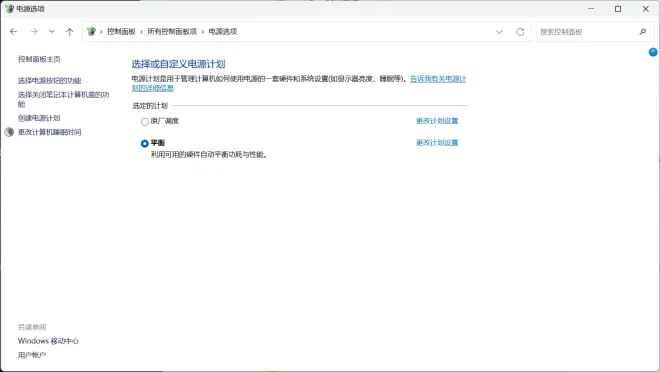Open the address bar history dropdown
Image resolution: width=660 pixels, height=372 pixels.
click(x=499, y=32)
